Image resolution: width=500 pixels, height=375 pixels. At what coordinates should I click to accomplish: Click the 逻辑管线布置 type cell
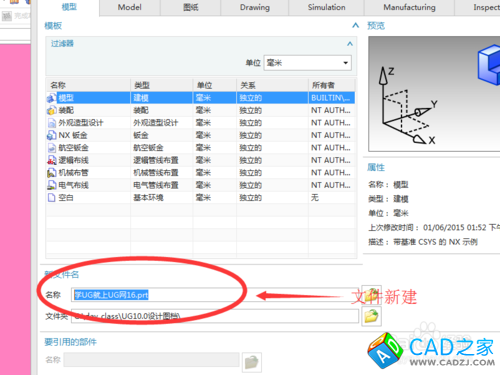162,160
